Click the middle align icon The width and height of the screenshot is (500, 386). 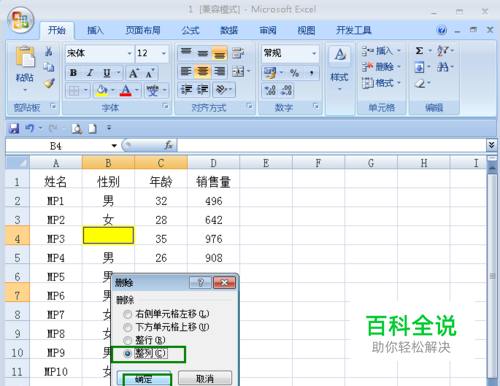pyautogui.click(x=203, y=52)
